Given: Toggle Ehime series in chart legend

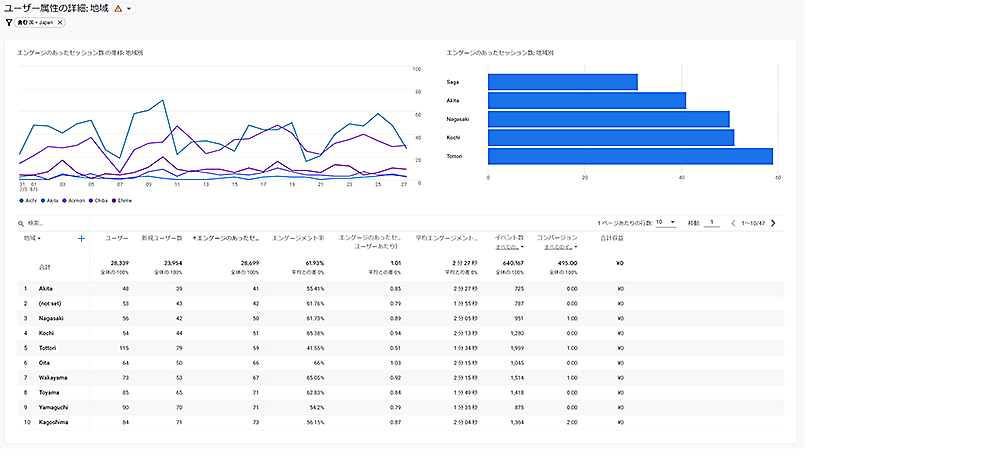Looking at the screenshot, I should click(x=122, y=200).
